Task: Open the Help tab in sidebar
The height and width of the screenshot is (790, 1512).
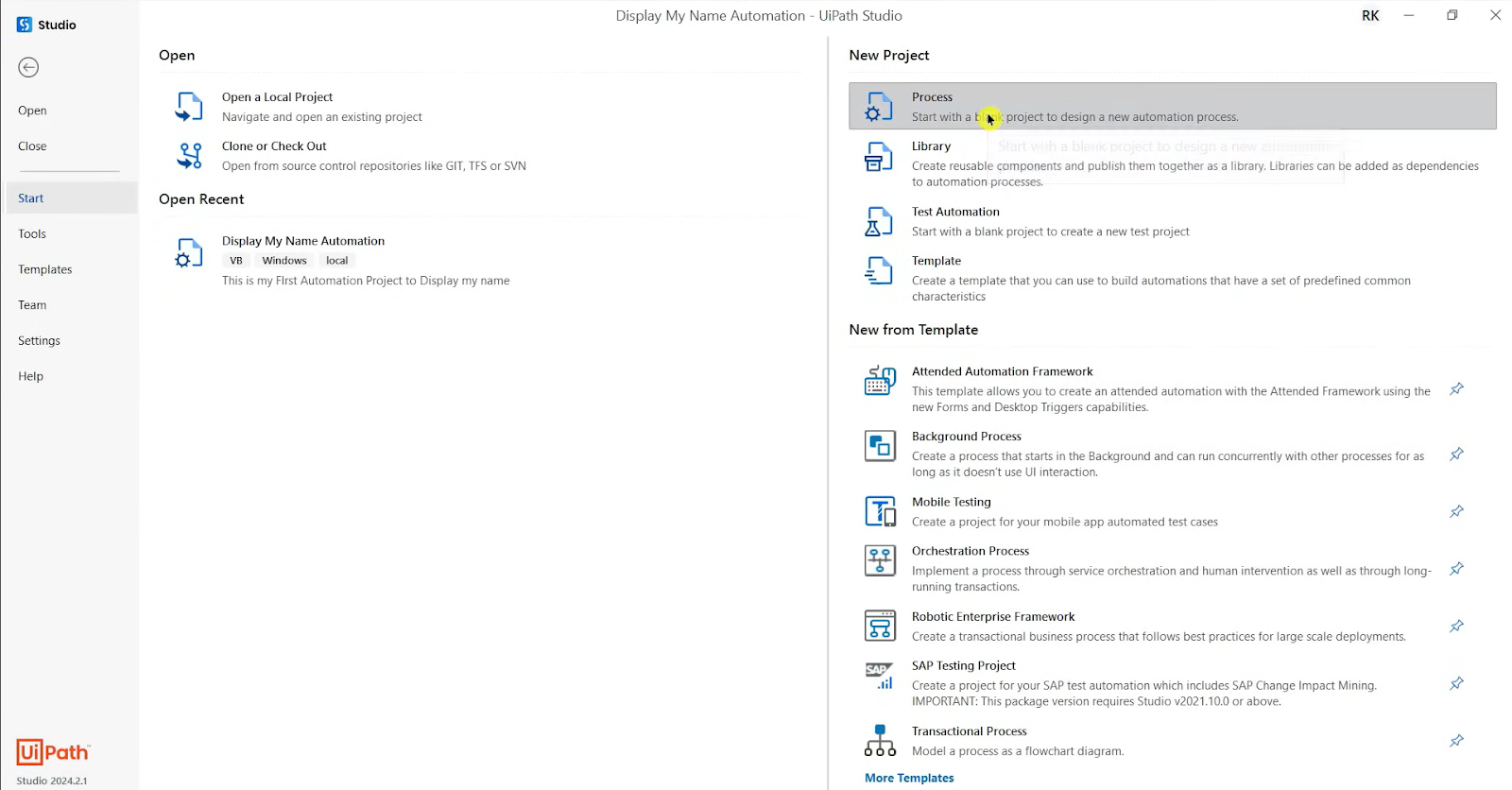Action: click(x=30, y=376)
